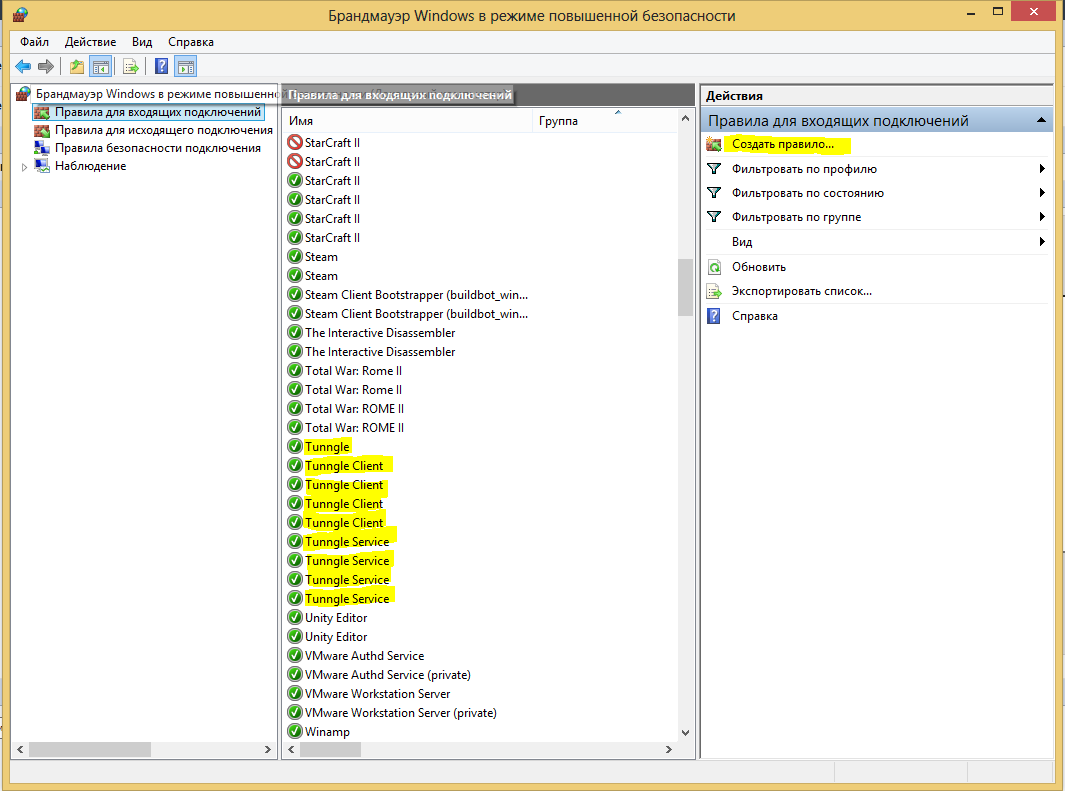Open Фильтровать по профилю submenu arrow
This screenshot has width=1065, height=791.
tap(1042, 168)
